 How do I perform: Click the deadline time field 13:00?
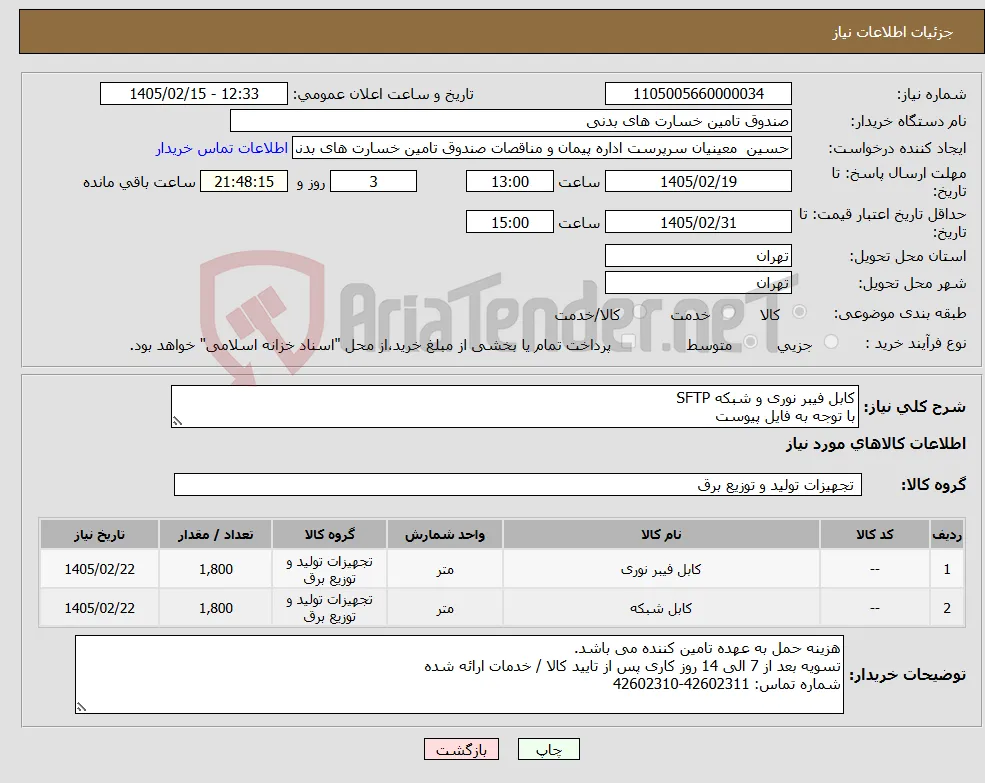[x=509, y=182]
